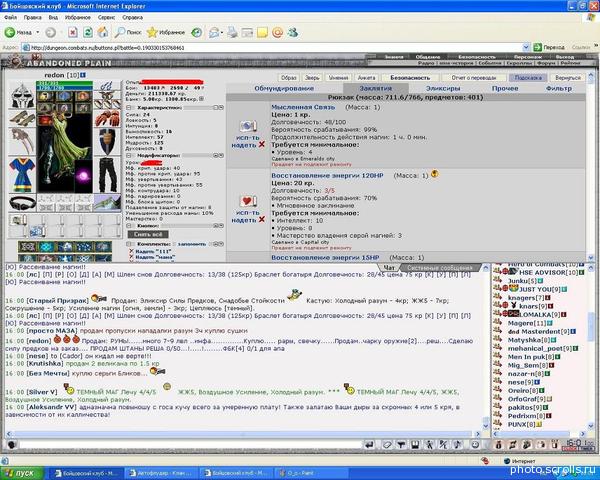Click the Анкета button
Viewport: 600px width, 480px height.
tap(367, 78)
